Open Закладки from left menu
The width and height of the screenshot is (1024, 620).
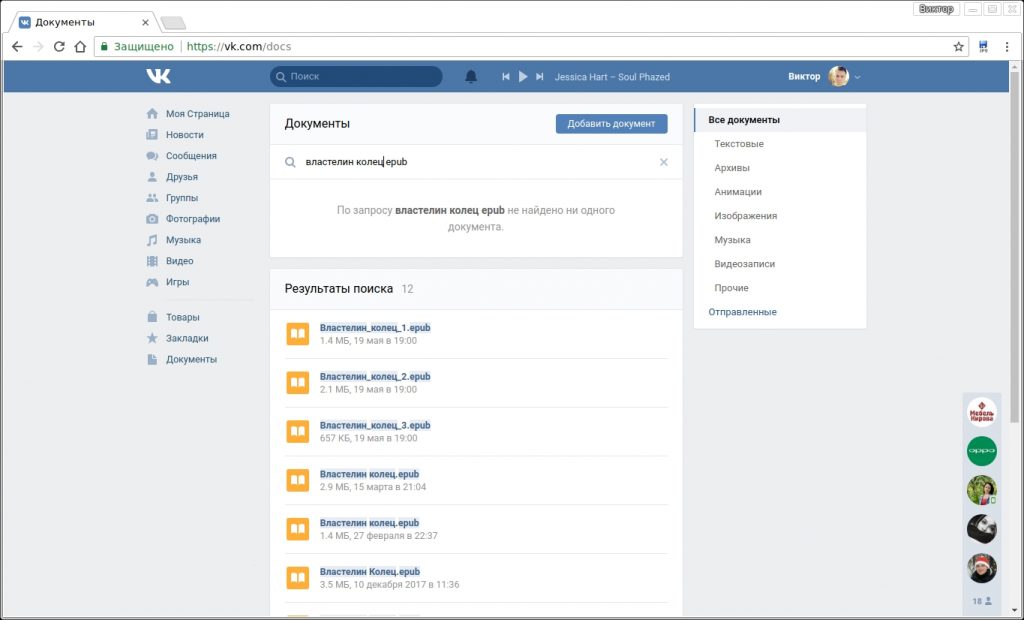[187, 338]
